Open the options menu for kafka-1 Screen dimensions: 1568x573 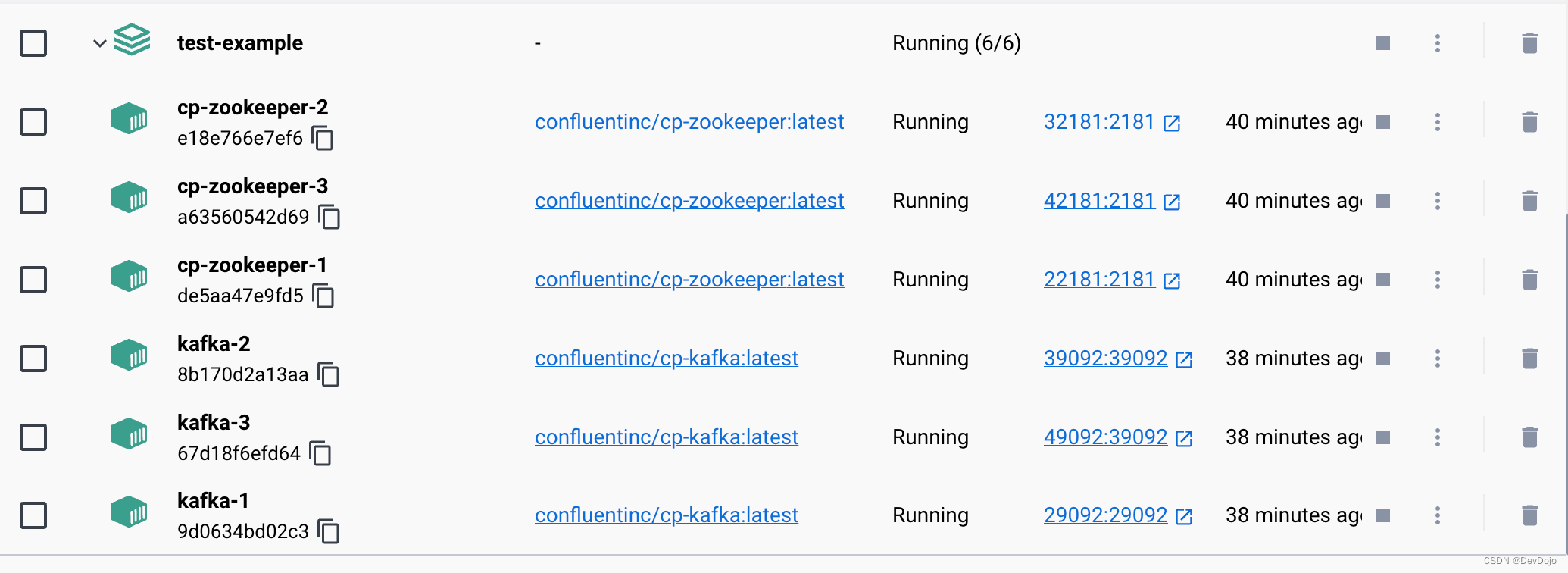point(1437,515)
